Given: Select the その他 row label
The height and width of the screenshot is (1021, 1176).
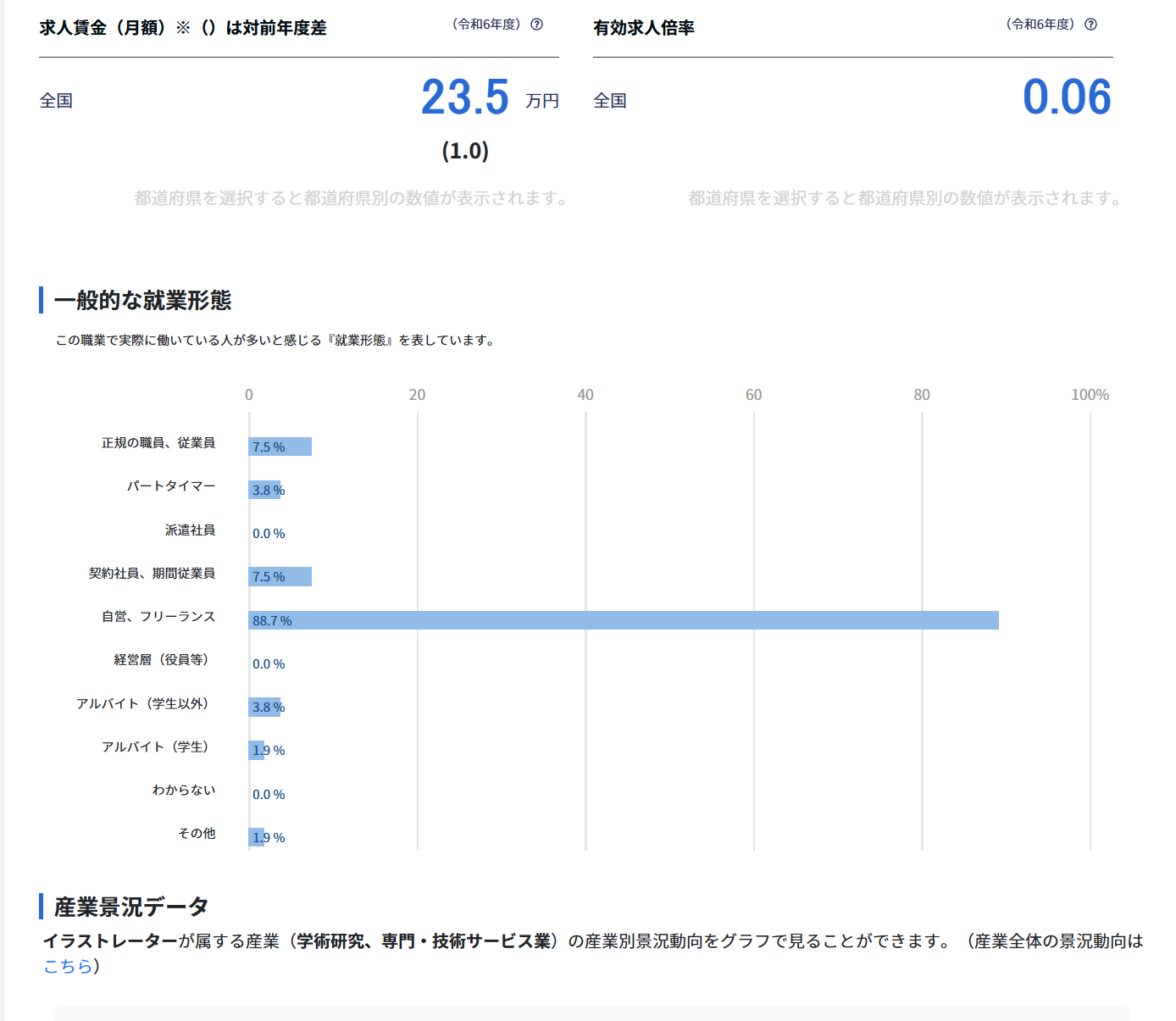Looking at the screenshot, I should click(x=197, y=834).
